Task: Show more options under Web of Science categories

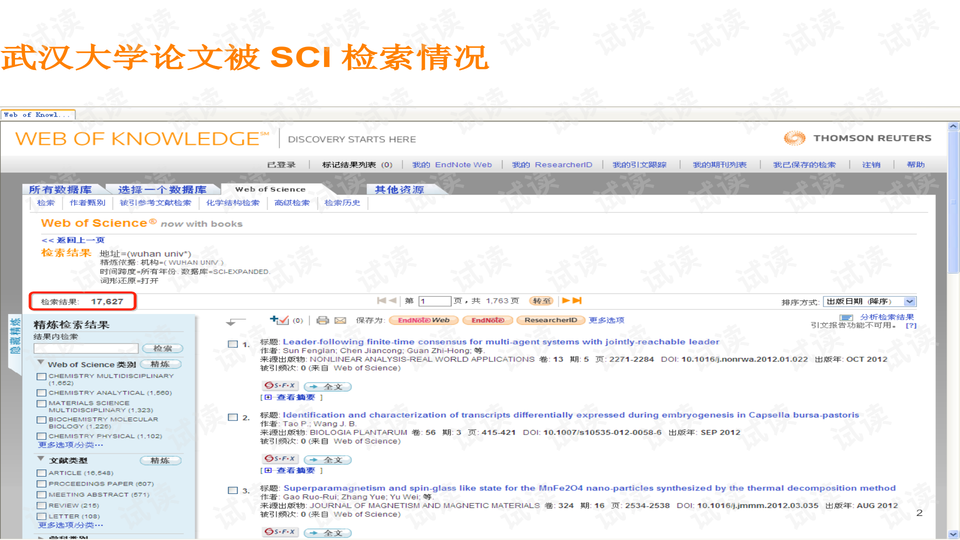Action: 70,445
